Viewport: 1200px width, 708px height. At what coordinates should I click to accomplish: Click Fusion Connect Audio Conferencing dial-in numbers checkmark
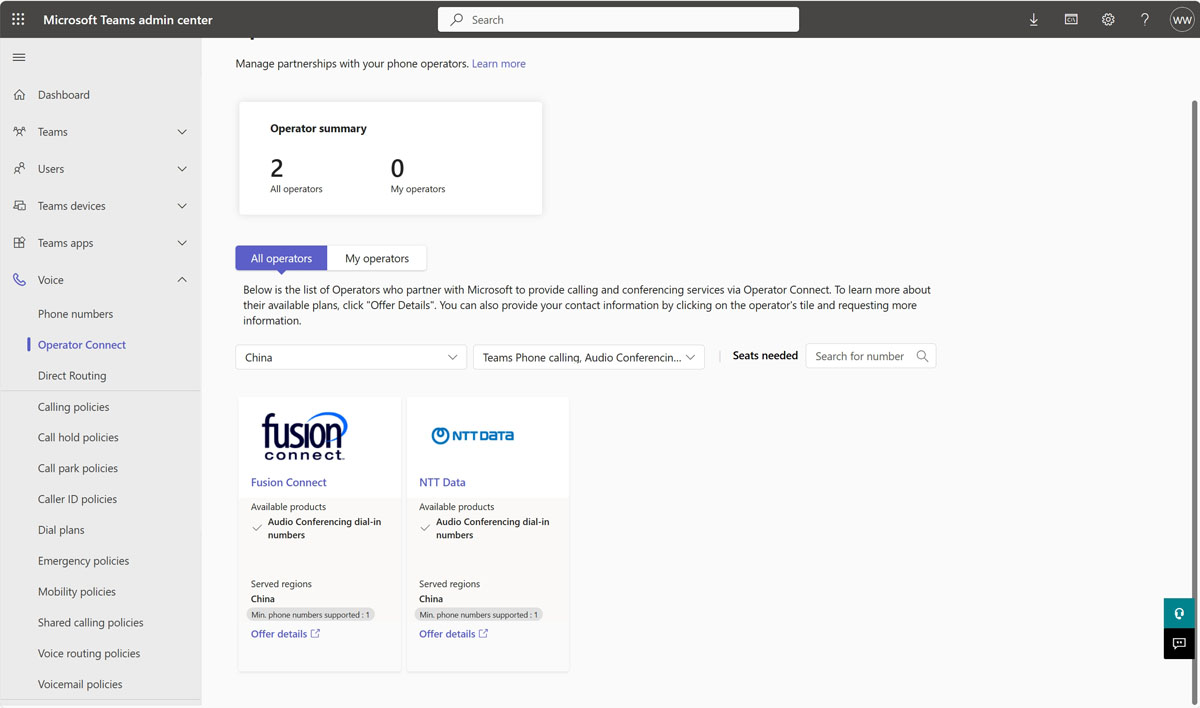257,528
